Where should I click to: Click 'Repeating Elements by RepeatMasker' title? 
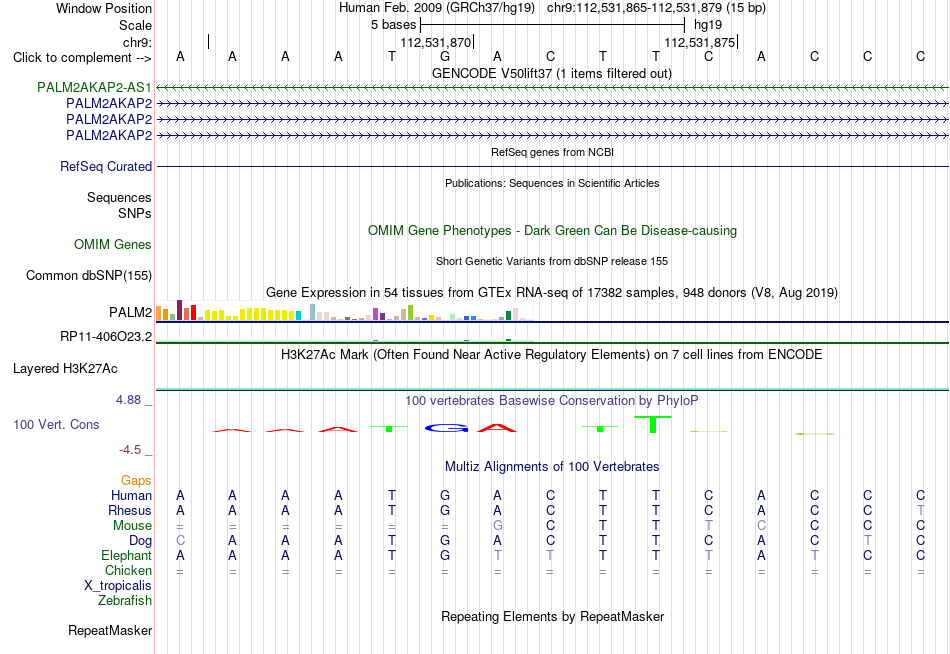[552, 616]
